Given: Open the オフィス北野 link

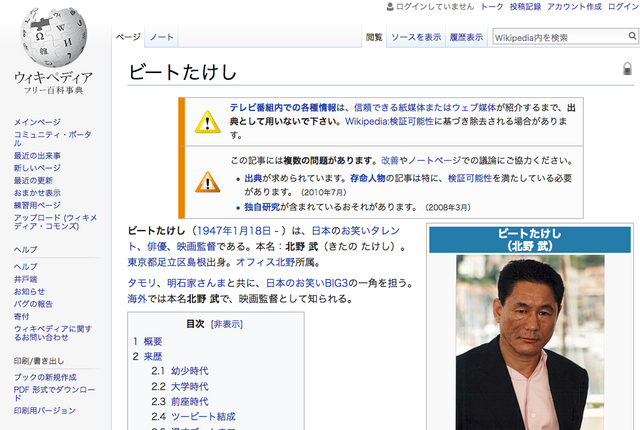Looking at the screenshot, I should click(x=265, y=262).
